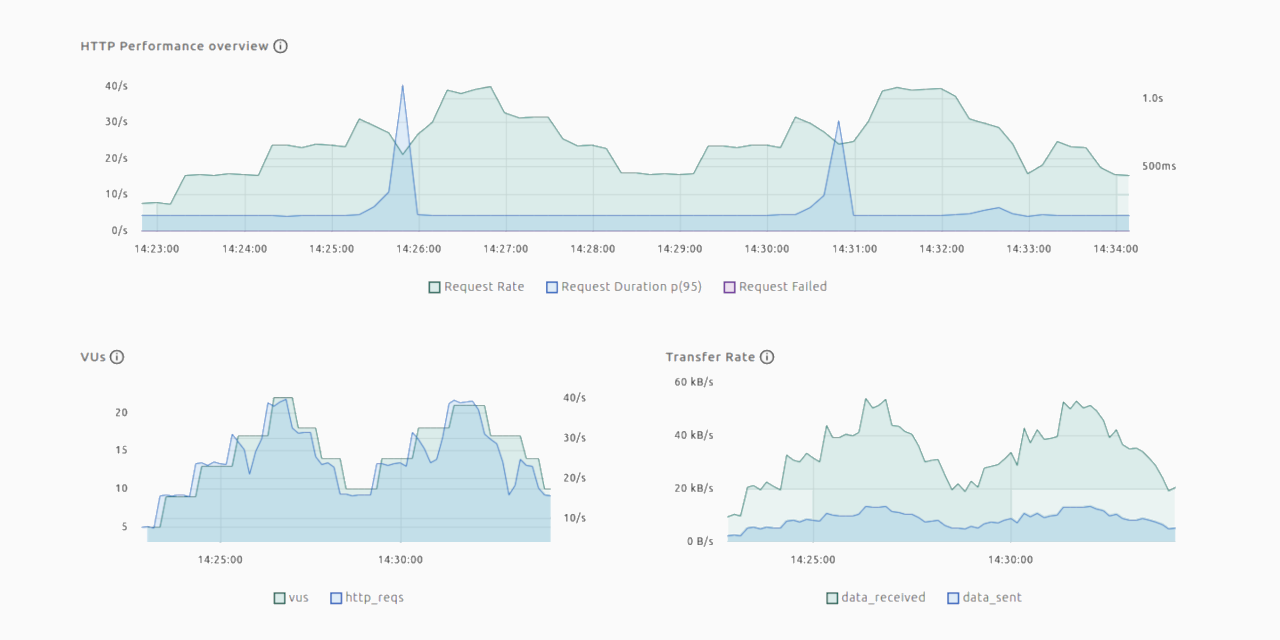The width and height of the screenshot is (1280, 640).
Task: Click the Request Duration p(95) legend swatch
Action: click(552, 287)
